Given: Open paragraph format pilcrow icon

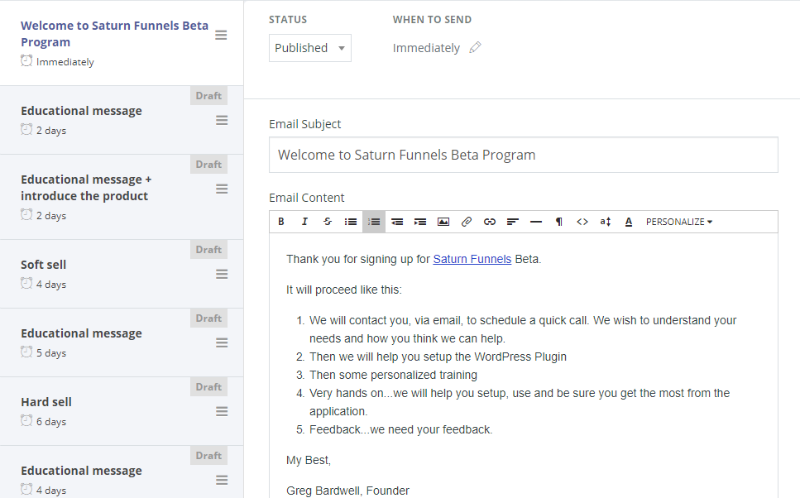Looking at the screenshot, I should point(559,221).
